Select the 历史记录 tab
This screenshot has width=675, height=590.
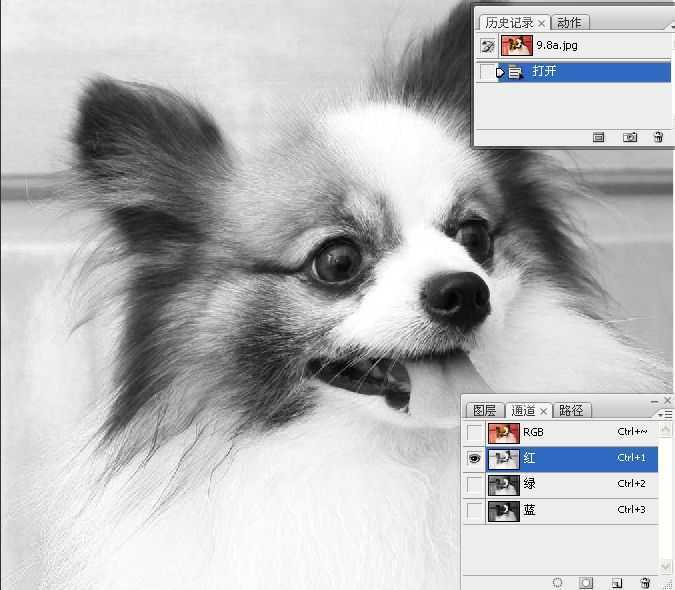click(x=509, y=22)
